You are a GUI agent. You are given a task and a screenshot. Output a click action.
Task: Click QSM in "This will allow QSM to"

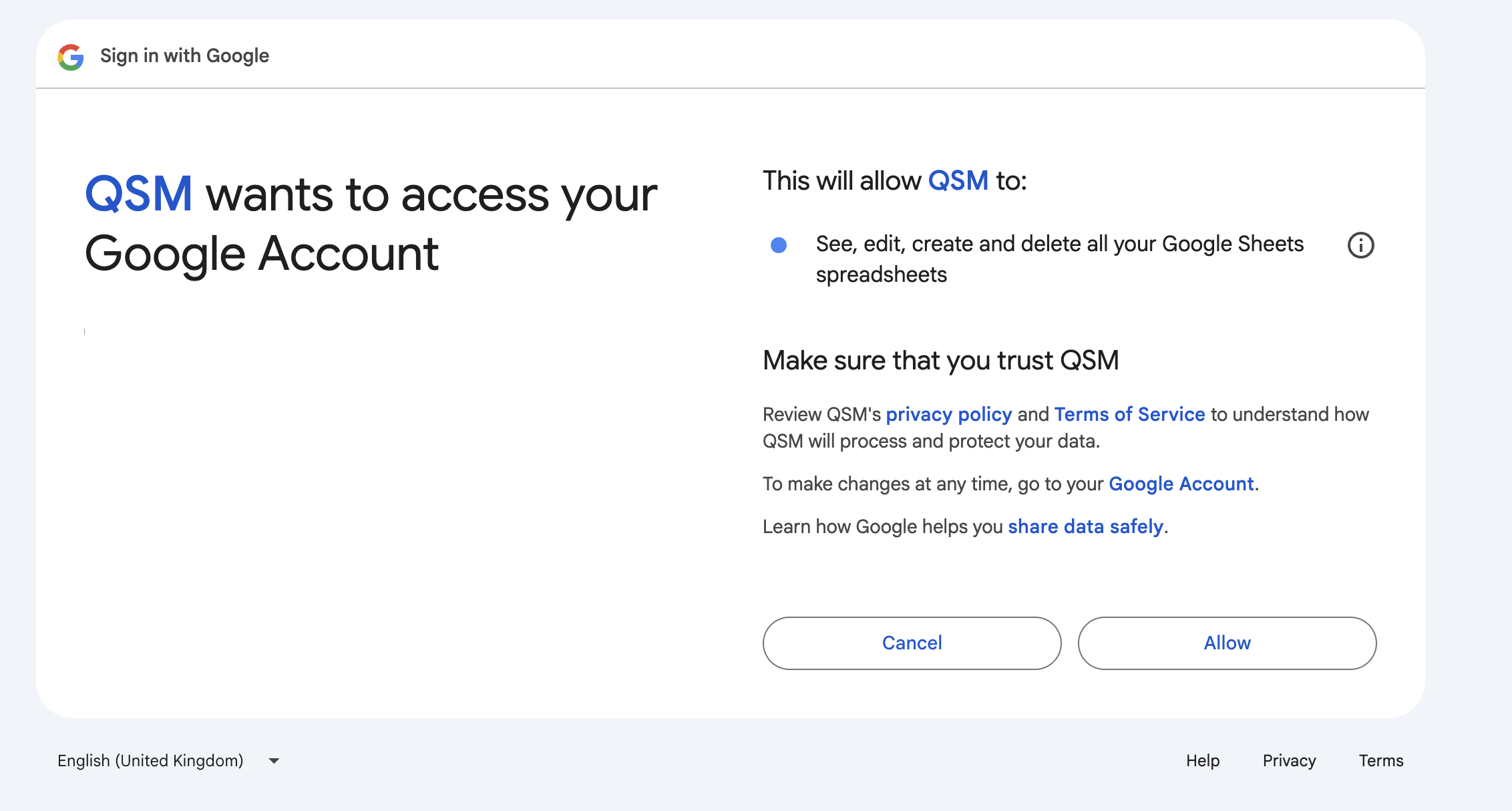[958, 180]
